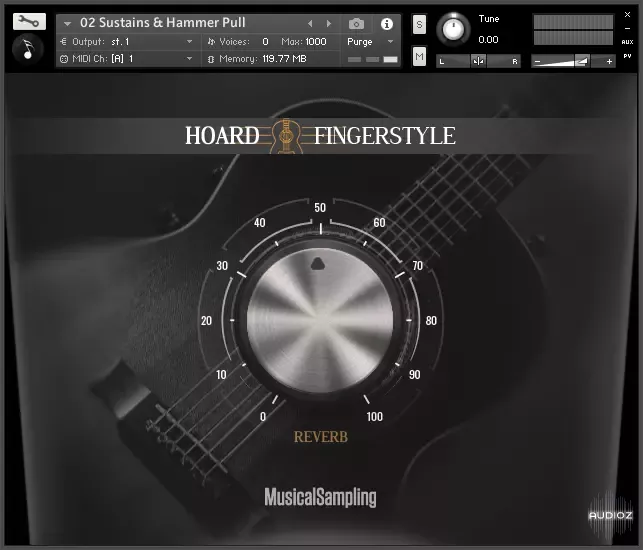Click the Hoard Fingerstyle guitar emblem

[286, 136]
